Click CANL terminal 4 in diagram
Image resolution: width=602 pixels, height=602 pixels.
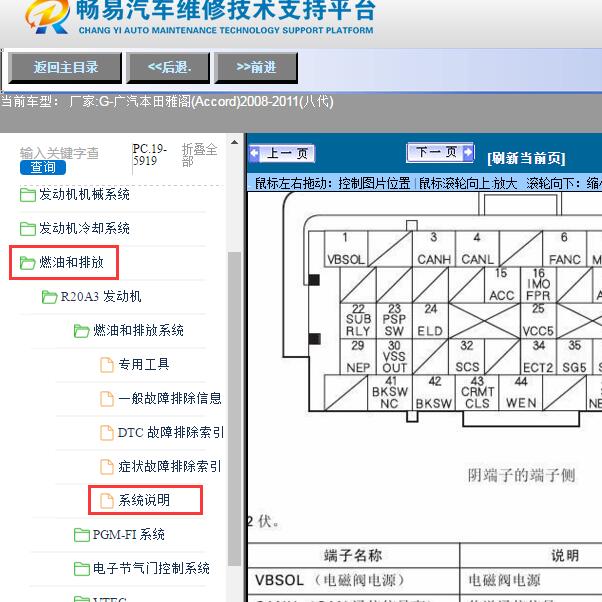coord(477,249)
